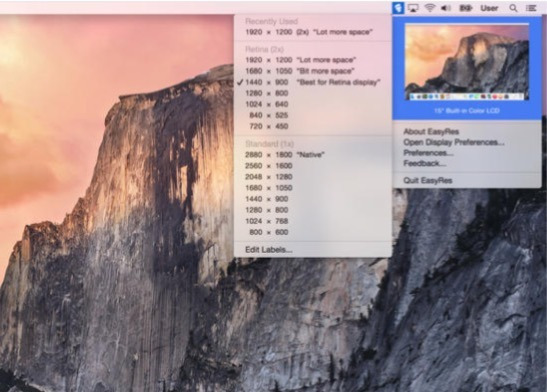Screen dimensions: 547x392
Task: Open Spotlight search magnifier icon
Action: 513,8
